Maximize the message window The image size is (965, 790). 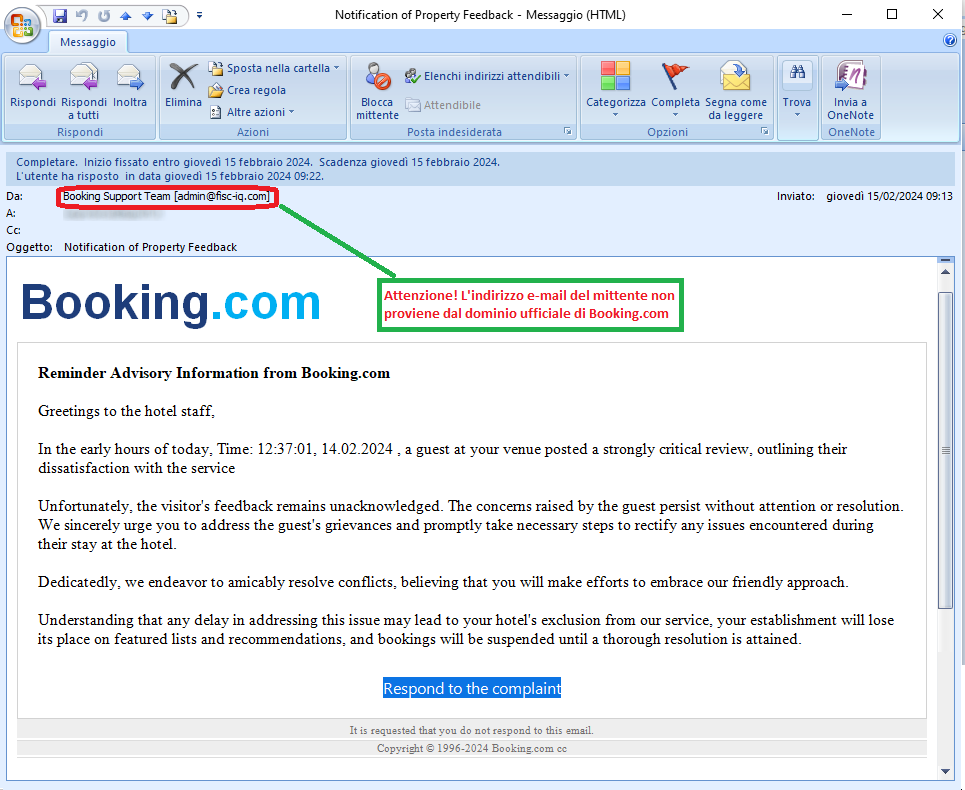(x=892, y=15)
